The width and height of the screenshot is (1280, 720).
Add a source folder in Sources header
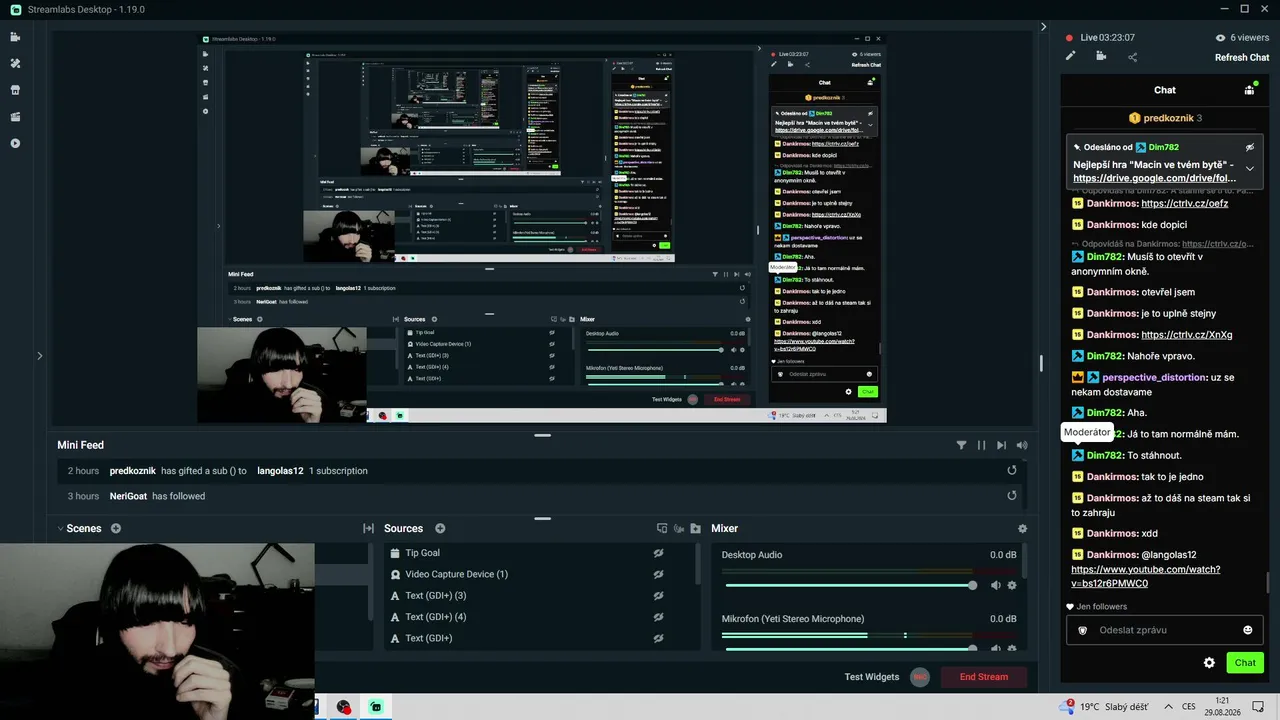[x=695, y=528]
